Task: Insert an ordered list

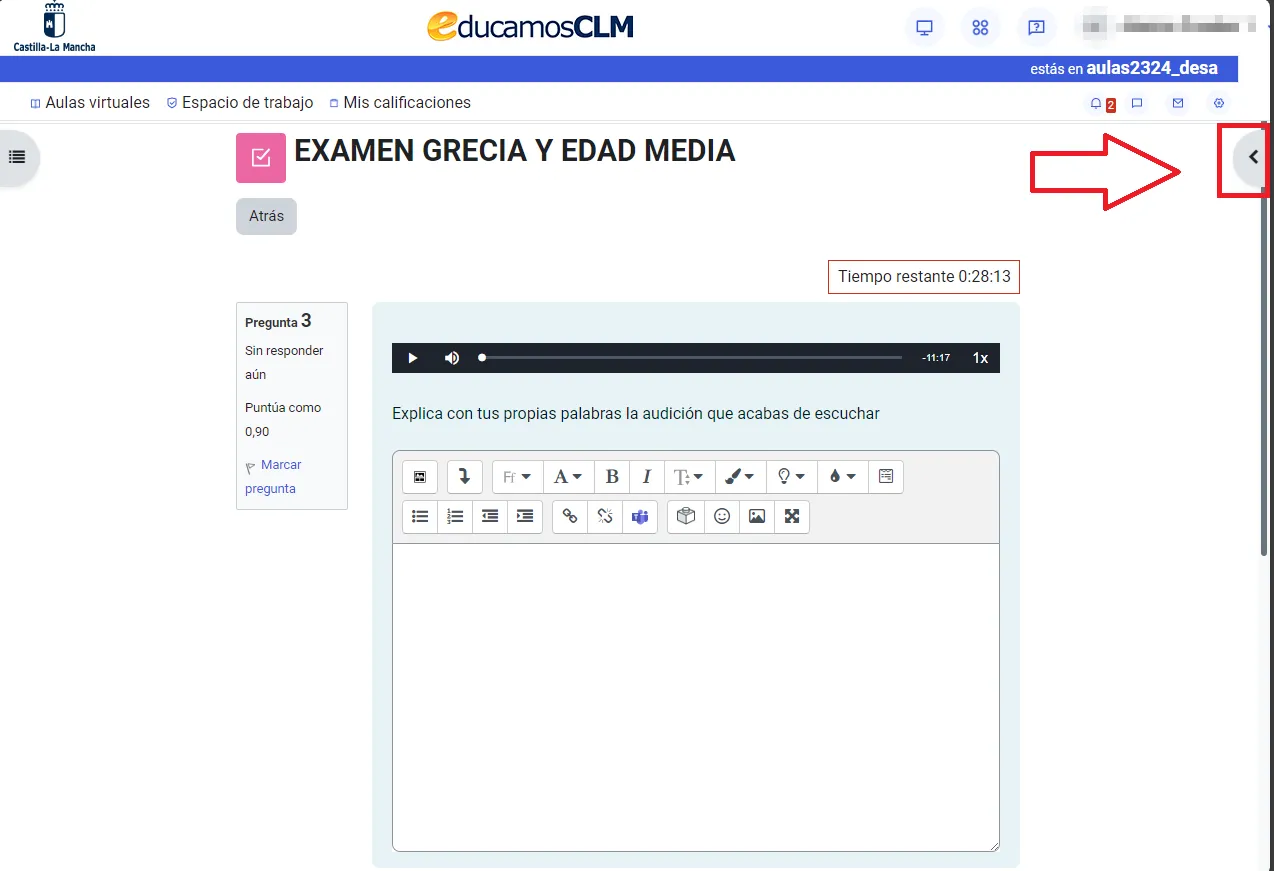Action: pos(454,516)
